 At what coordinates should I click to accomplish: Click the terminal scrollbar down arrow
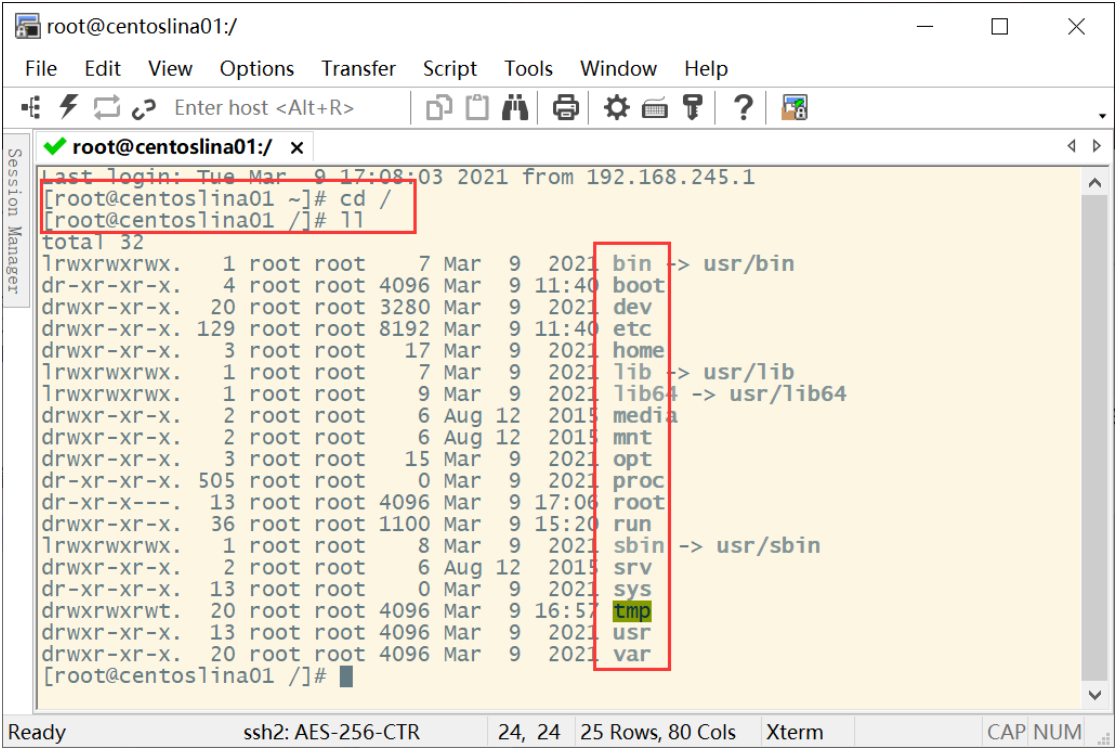tap(1095, 694)
